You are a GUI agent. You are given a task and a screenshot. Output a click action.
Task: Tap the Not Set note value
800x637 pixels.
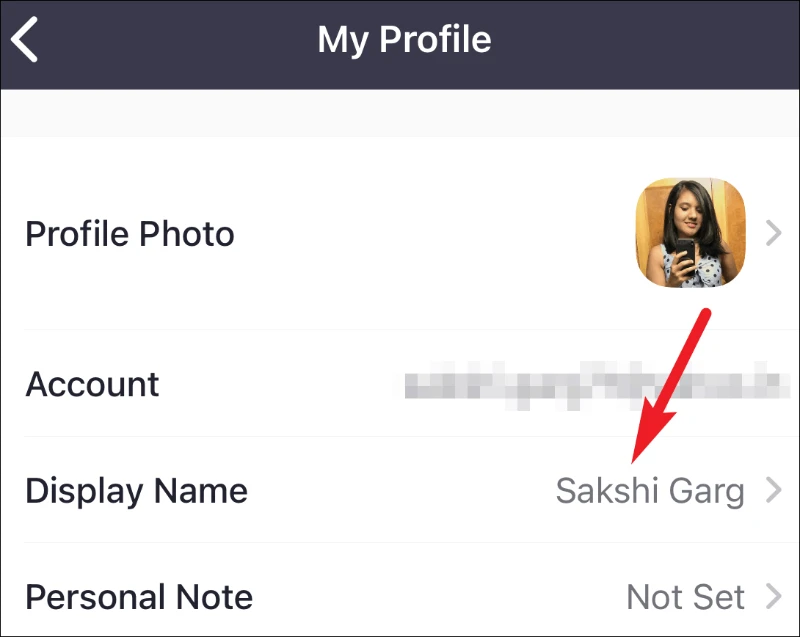685,597
